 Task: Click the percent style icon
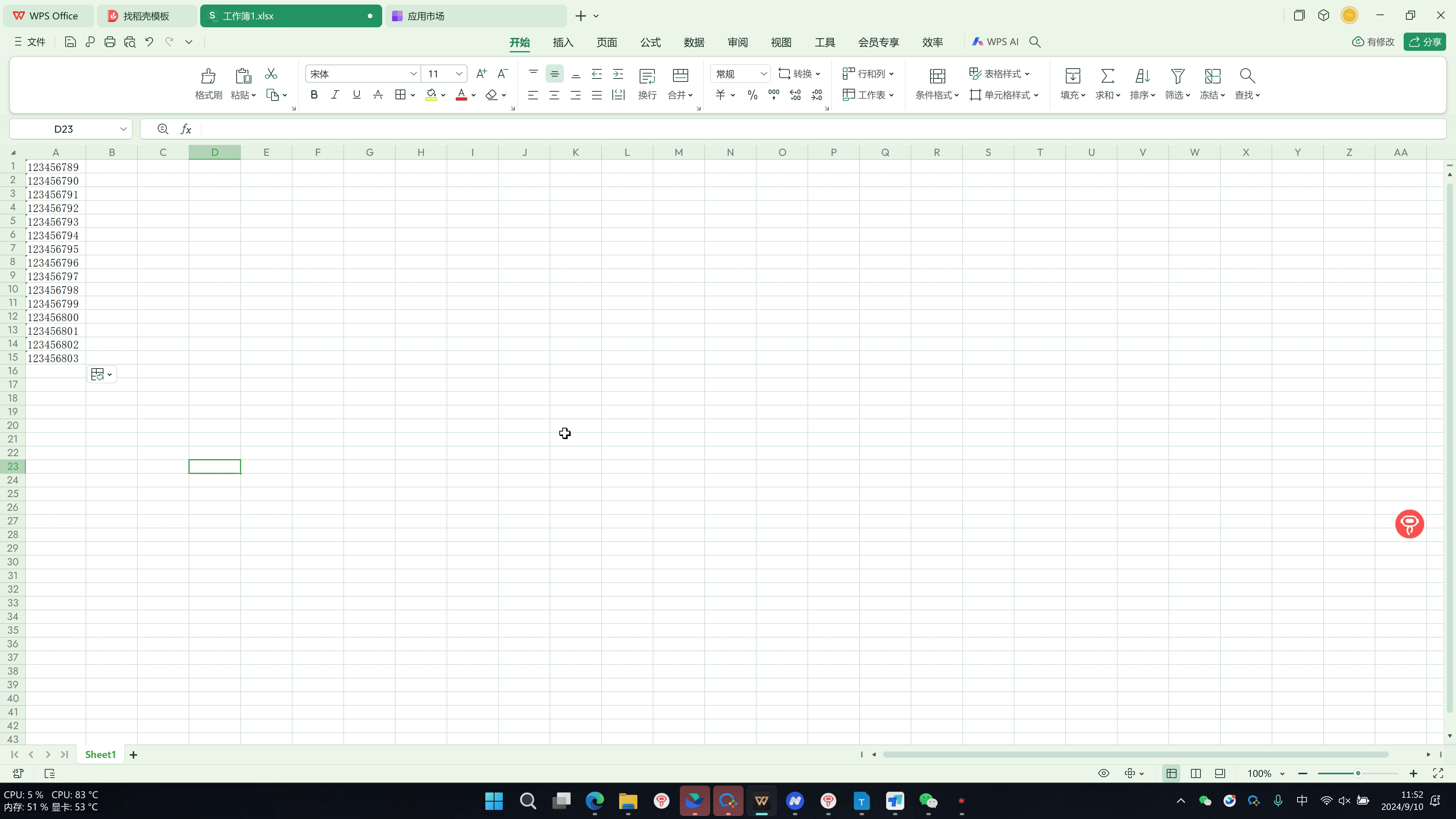coord(752,95)
